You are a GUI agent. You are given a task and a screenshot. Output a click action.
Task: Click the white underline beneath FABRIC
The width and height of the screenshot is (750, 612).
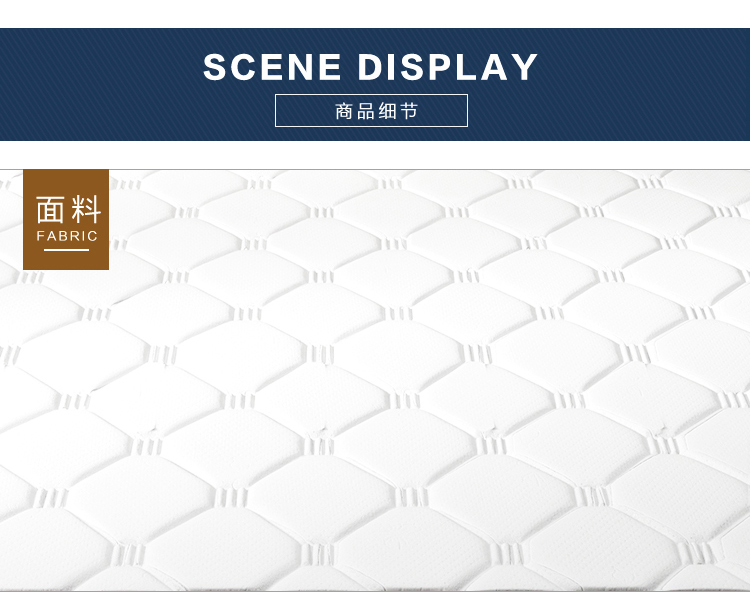coord(66,250)
